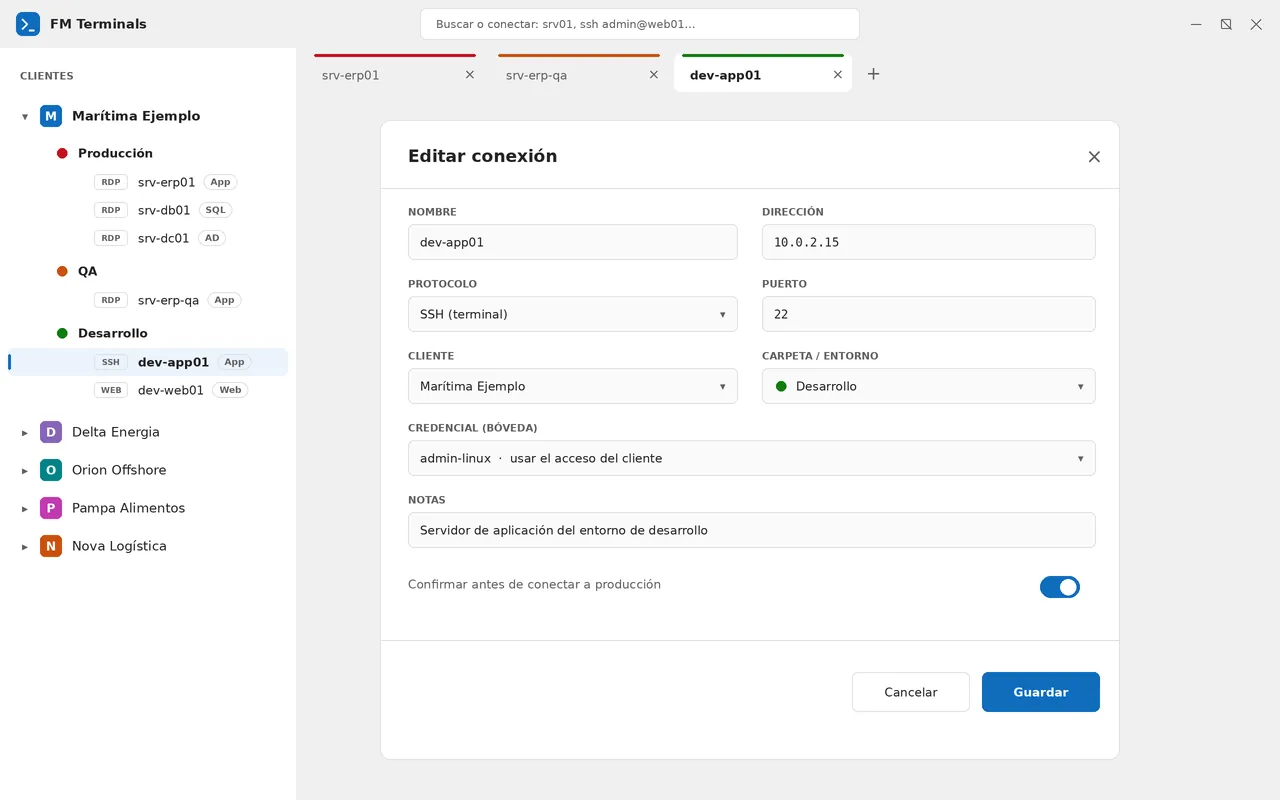The height and width of the screenshot is (800, 1280).
Task: Expand the Delta Energia client
Action: coord(25,433)
